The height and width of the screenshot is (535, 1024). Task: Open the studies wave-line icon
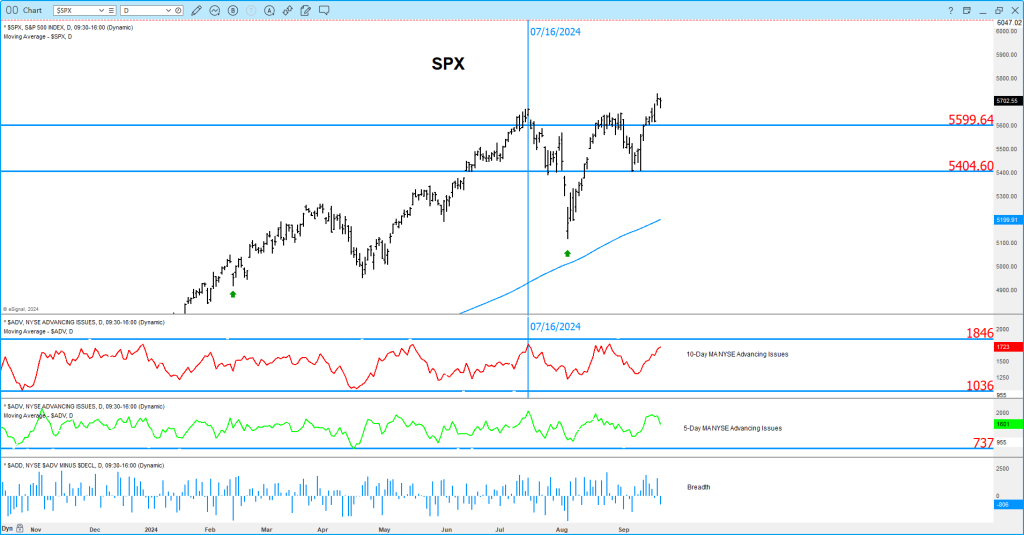coord(215,10)
